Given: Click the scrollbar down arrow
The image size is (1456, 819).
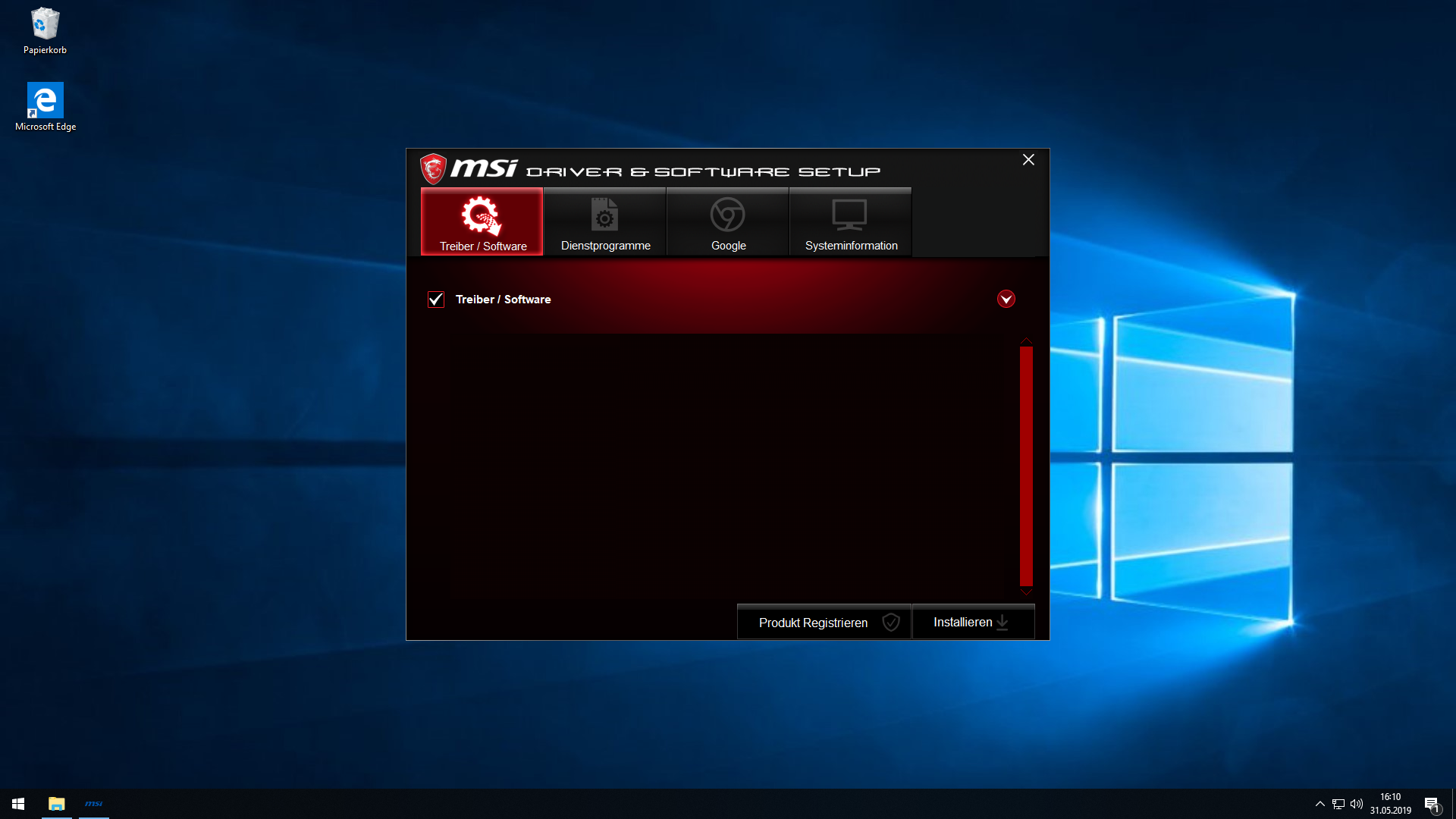Looking at the screenshot, I should (x=1026, y=591).
